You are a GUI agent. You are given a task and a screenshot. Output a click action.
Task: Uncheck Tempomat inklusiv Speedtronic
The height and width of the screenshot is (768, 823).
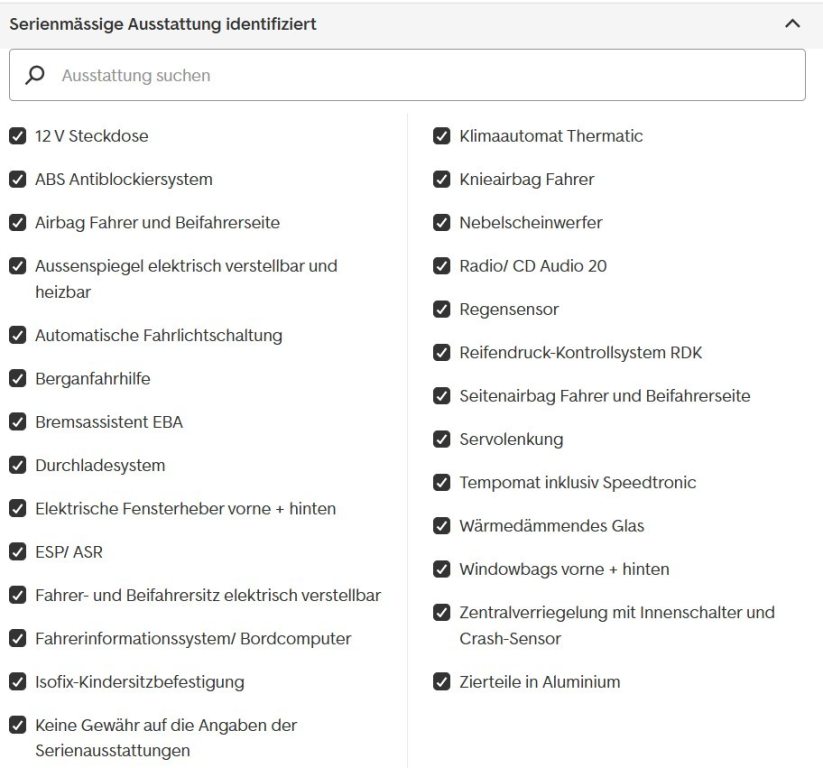pyautogui.click(x=441, y=482)
